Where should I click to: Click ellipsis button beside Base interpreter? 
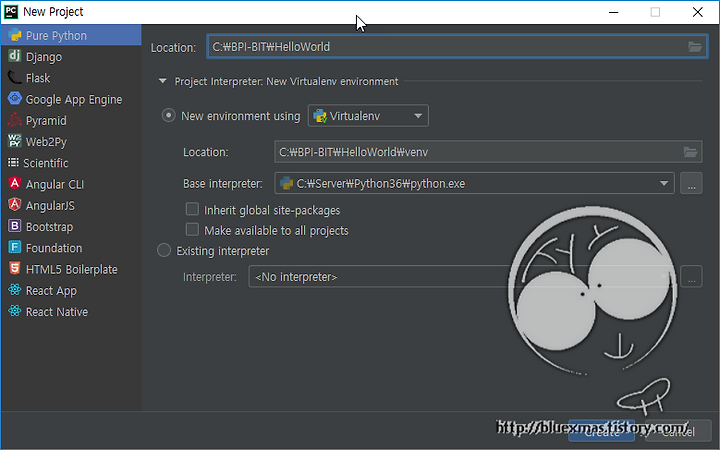pos(691,183)
